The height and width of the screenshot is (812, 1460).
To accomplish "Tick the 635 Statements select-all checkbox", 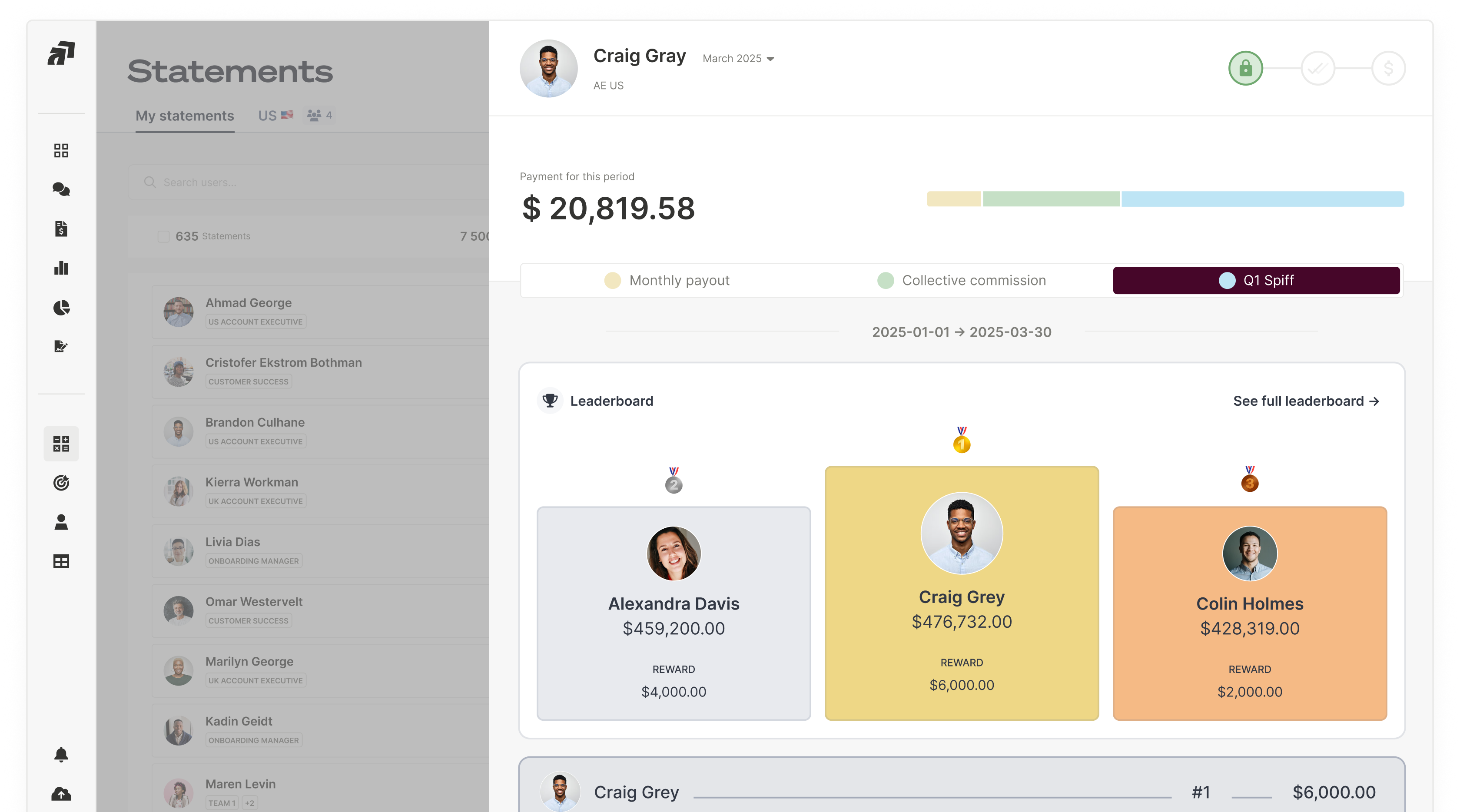I will tap(163, 236).
